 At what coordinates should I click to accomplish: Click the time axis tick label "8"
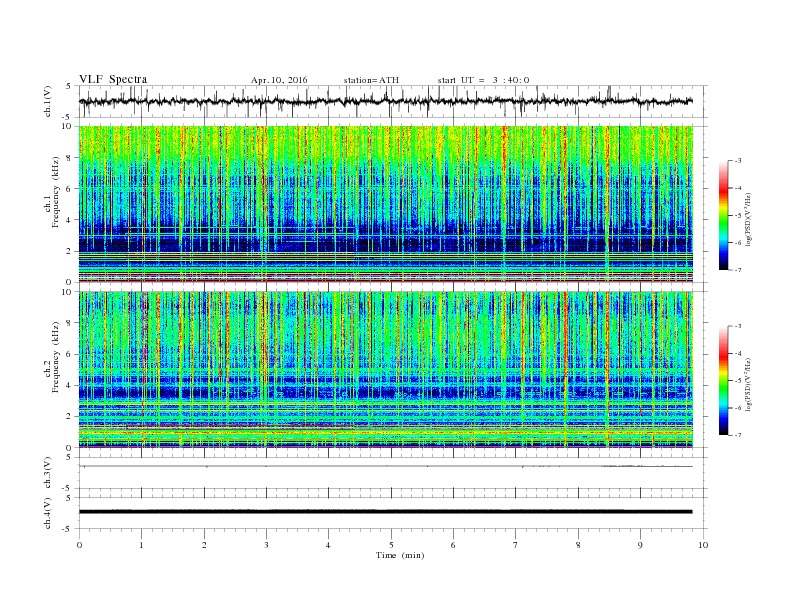pos(578,545)
